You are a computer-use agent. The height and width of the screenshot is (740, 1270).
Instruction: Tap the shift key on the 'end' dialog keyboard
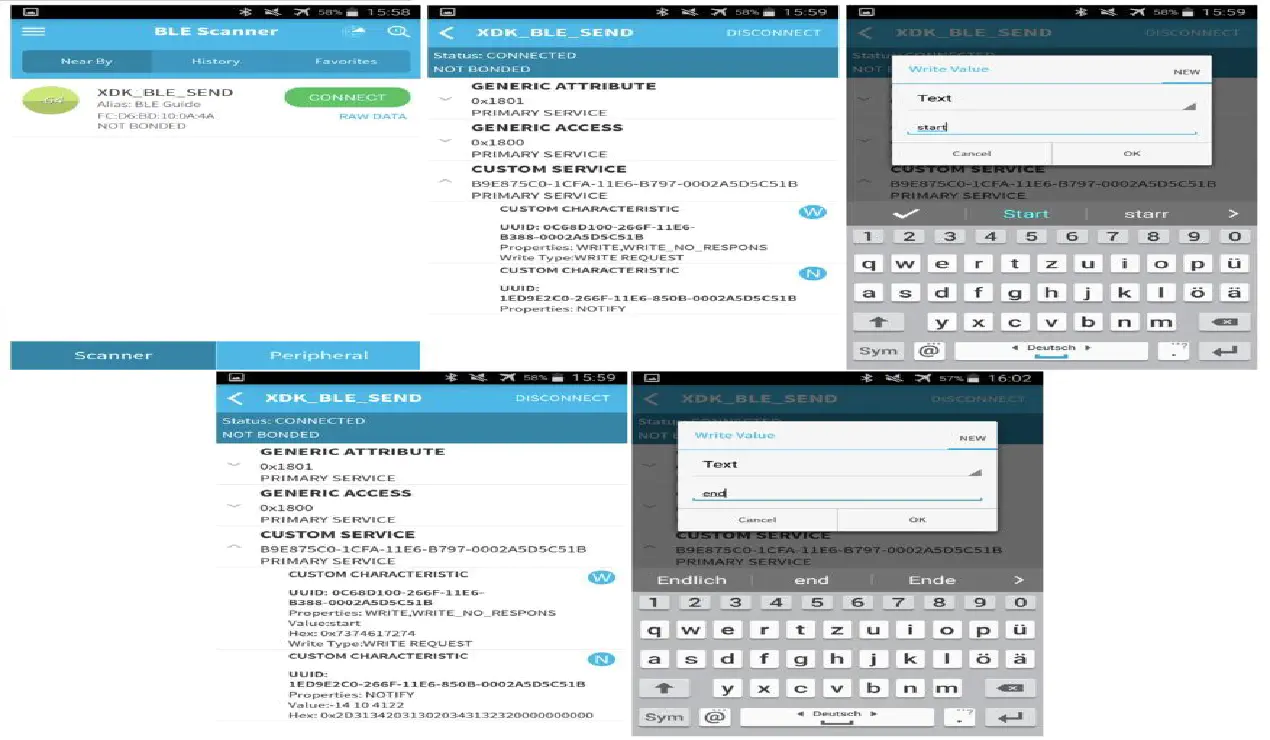coord(664,688)
